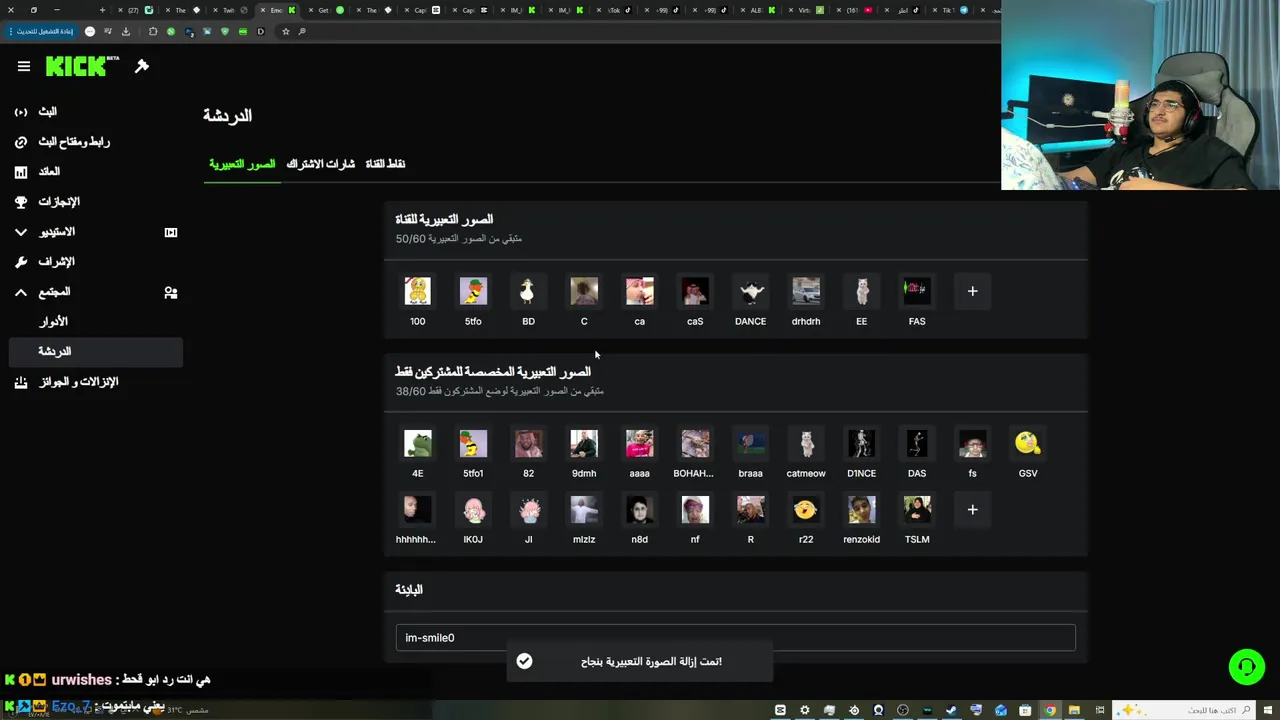Switch to شارات الاشتراك tab
The height and width of the screenshot is (720, 1280).
click(x=321, y=164)
